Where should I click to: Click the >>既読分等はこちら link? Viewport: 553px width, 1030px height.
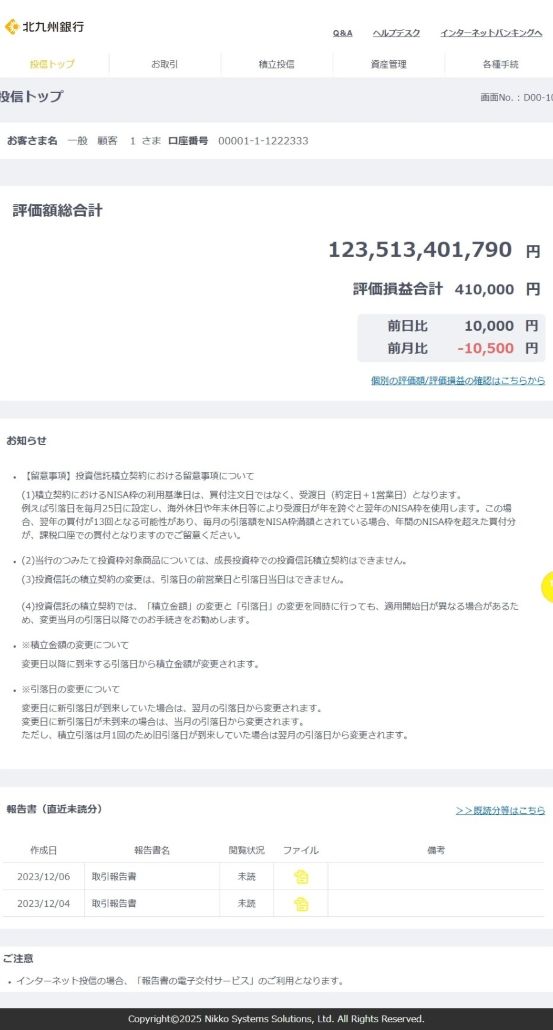click(x=500, y=810)
